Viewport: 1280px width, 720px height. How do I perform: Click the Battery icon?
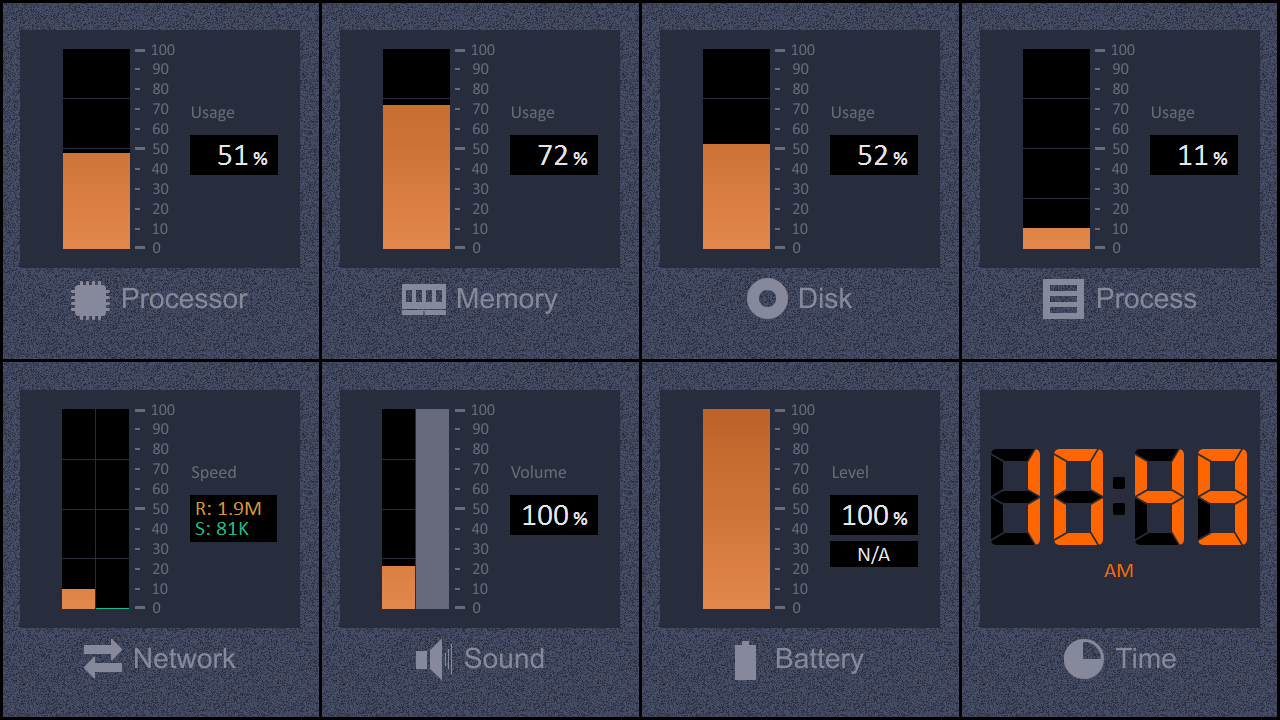(x=745, y=660)
